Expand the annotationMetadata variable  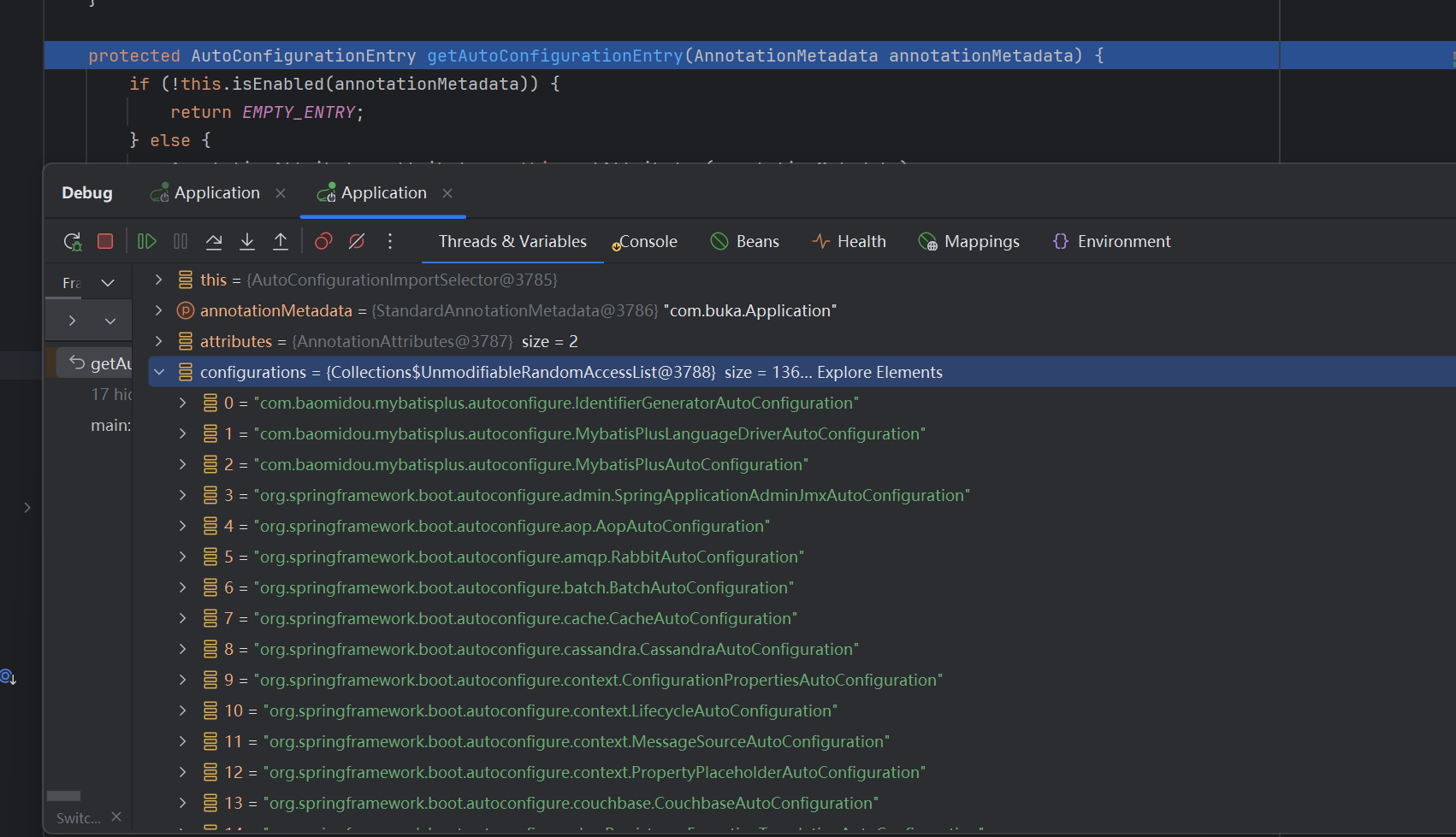(158, 310)
